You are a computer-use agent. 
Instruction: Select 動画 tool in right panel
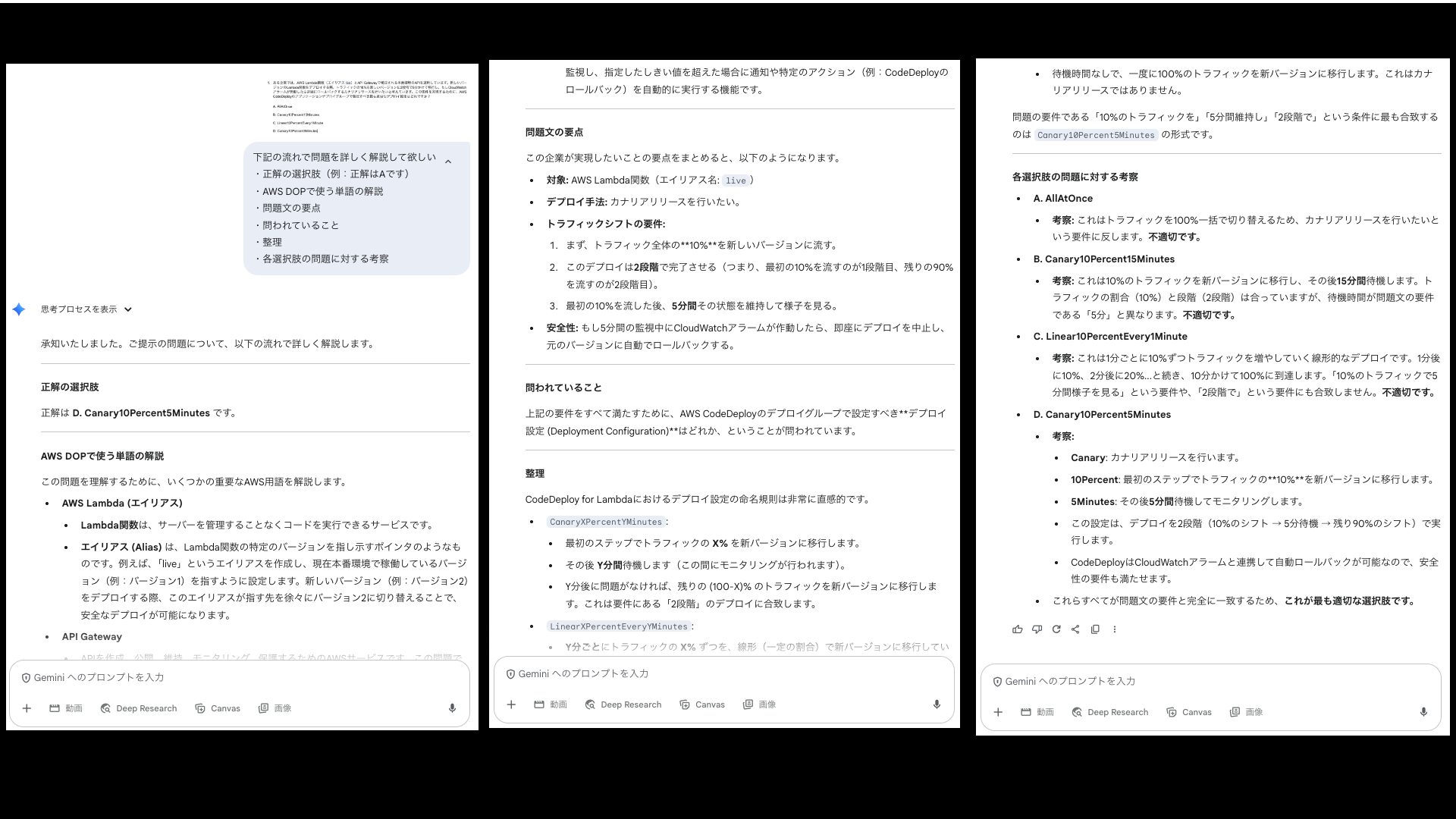pyautogui.click(x=1037, y=712)
